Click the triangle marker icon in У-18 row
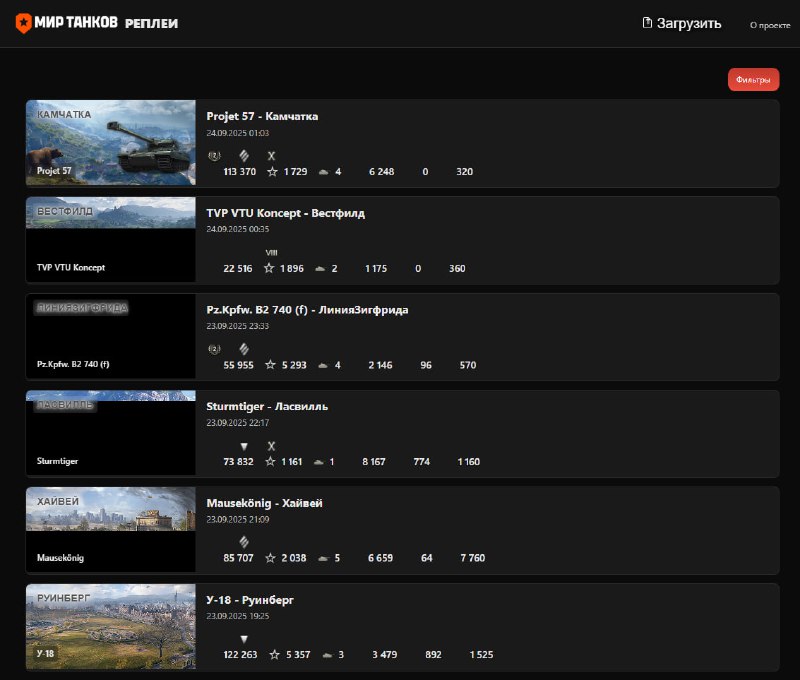Viewport: 800px width, 680px height. click(243, 639)
